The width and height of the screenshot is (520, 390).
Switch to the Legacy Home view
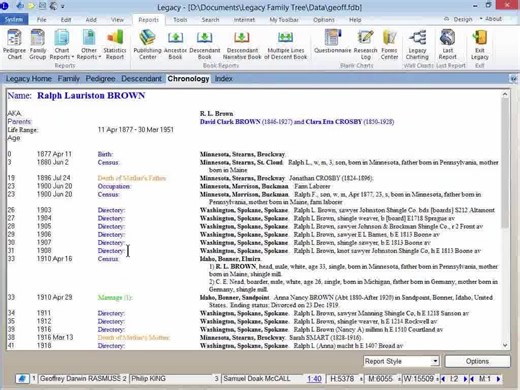coord(29,79)
